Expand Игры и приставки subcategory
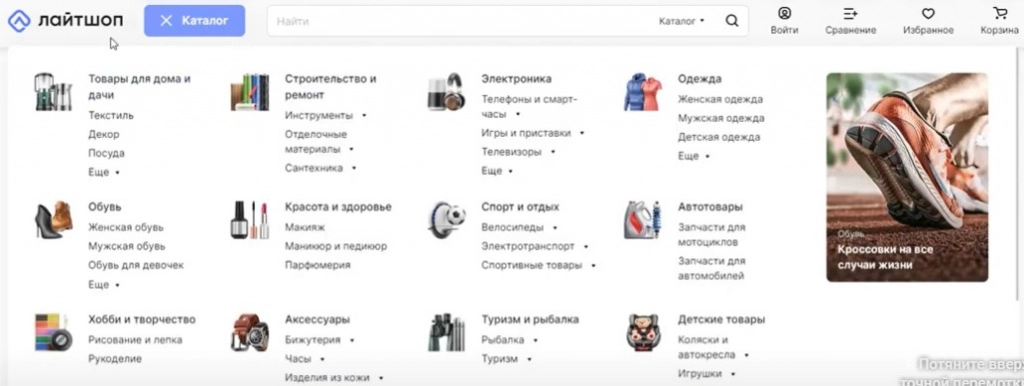1024x386 pixels. 582,133
